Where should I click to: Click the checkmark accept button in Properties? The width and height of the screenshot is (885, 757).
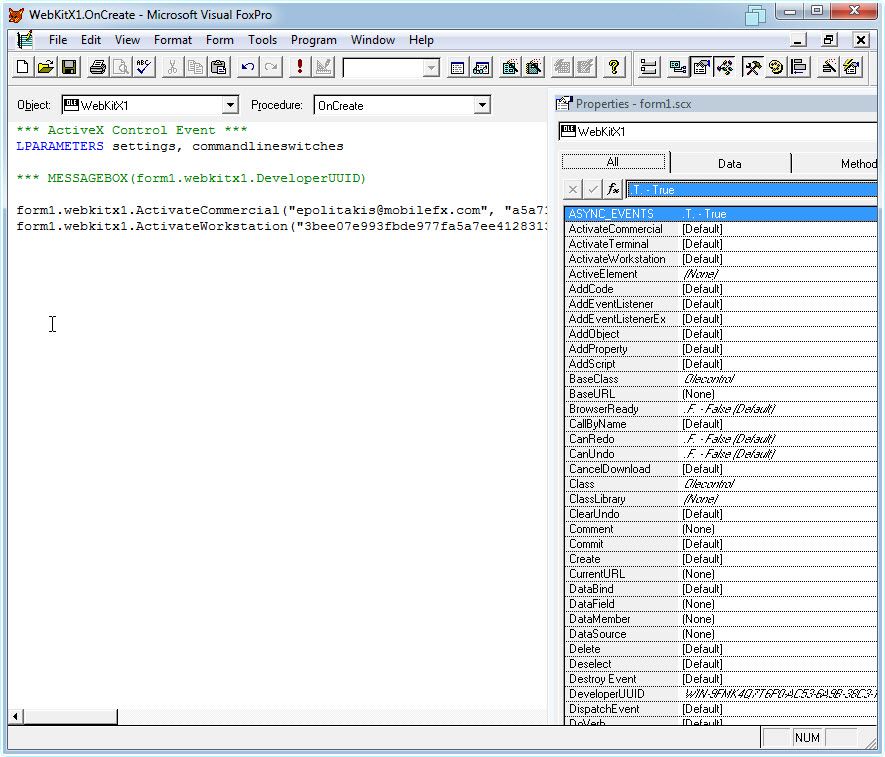point(593,190)
